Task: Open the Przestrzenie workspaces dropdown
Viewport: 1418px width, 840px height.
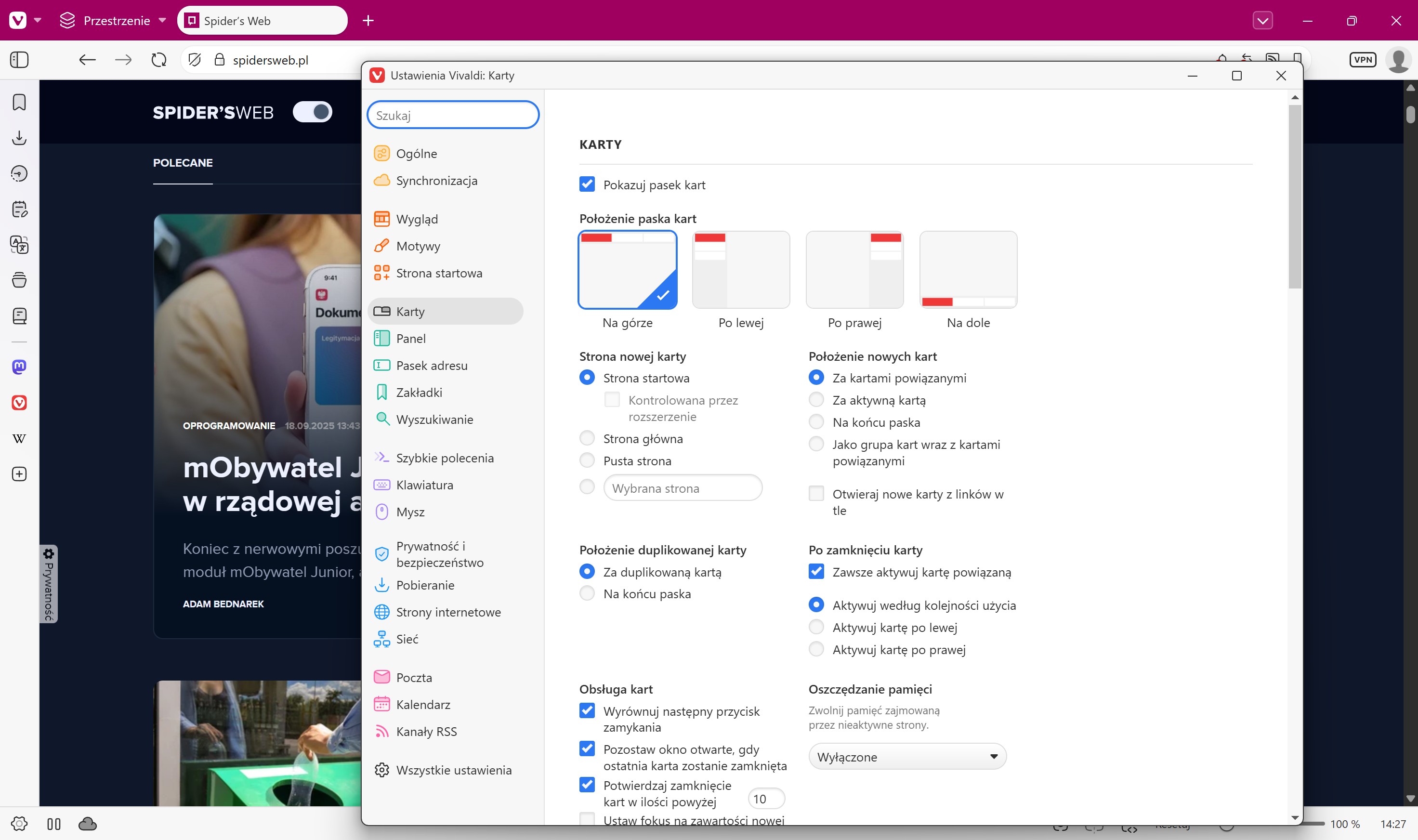Action: click(113, 20)
